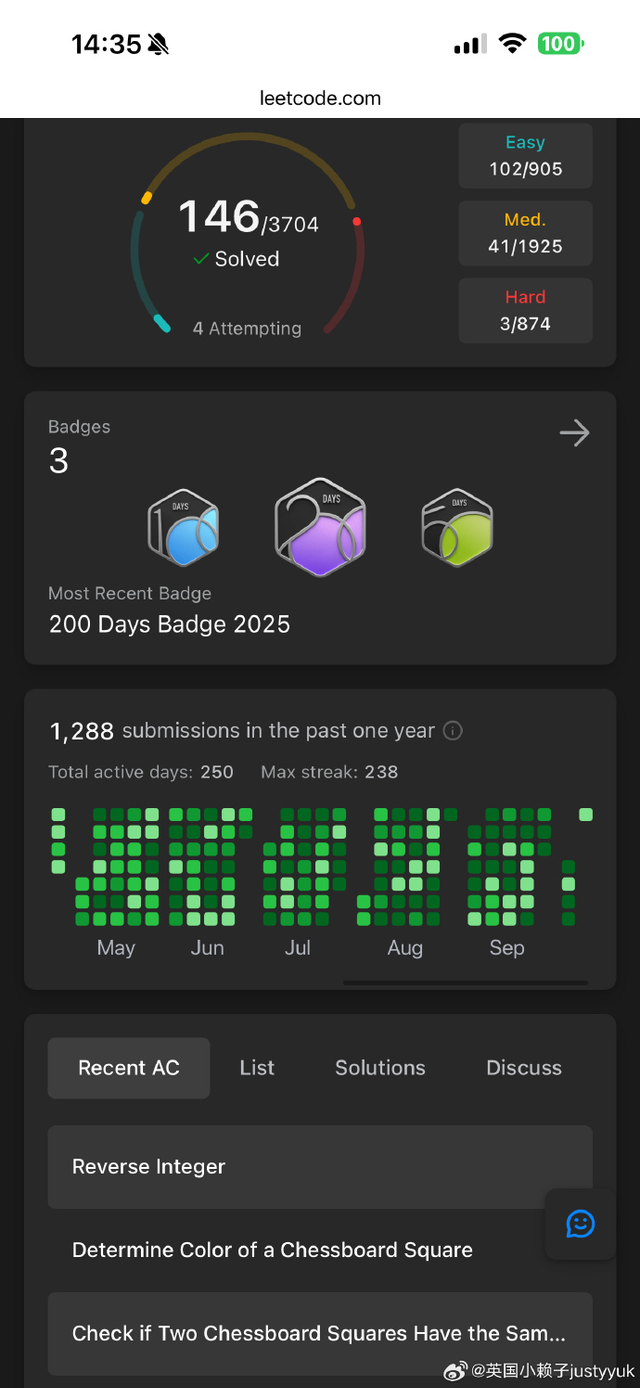The width and height of the screenshot is (640, 1388).
Task: Select the Med. 41/1925 stat box
Action: (526, 233)
